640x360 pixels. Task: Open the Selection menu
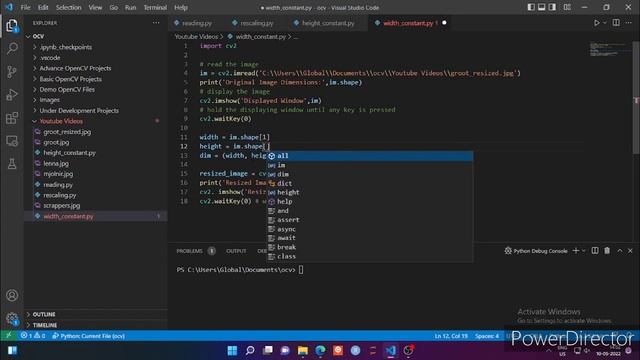click(69, 7)
